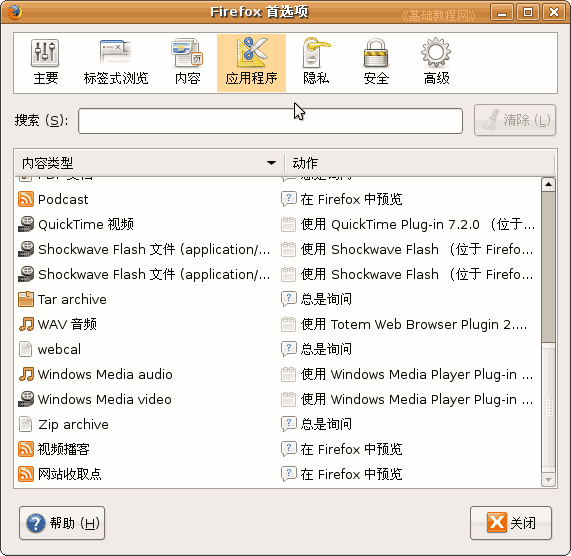Switch to 标签式浏览 tabbed browsing panel
Image resolution: width=571 pixels, height=556 pixels.
(x=116, y=62)
